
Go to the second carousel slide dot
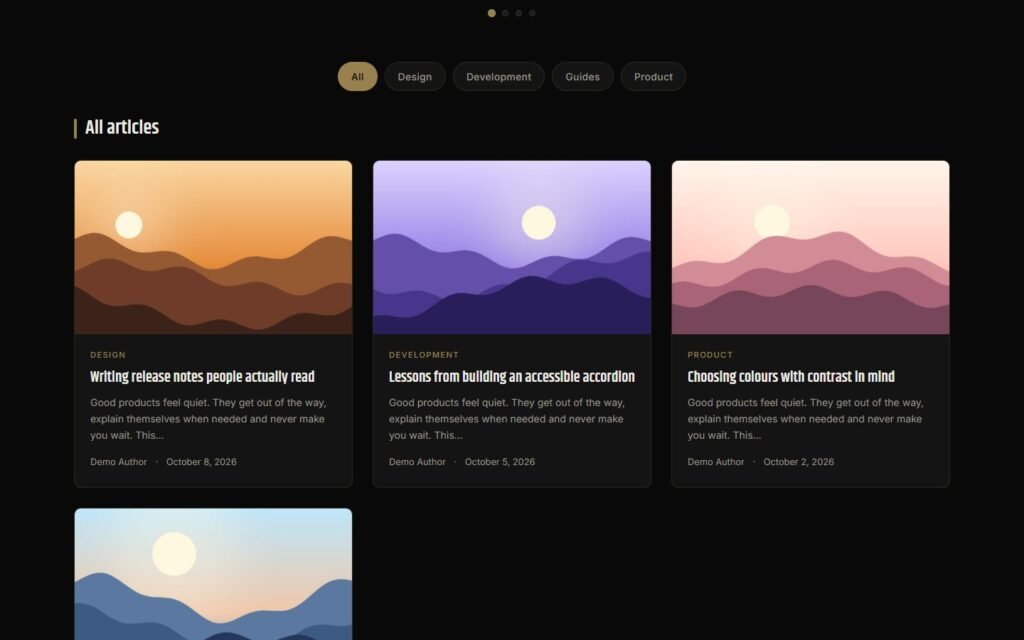tap(505, 13)
